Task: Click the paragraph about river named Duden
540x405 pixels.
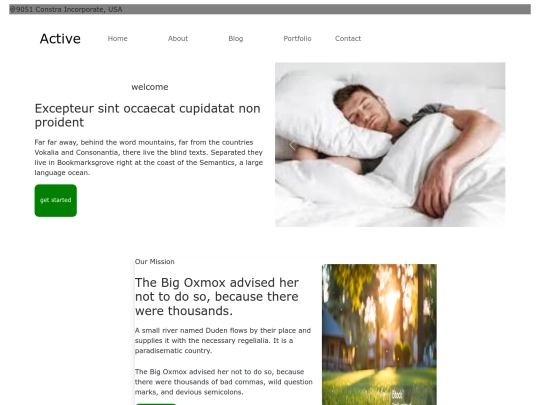Action: (x=223, y=340)
